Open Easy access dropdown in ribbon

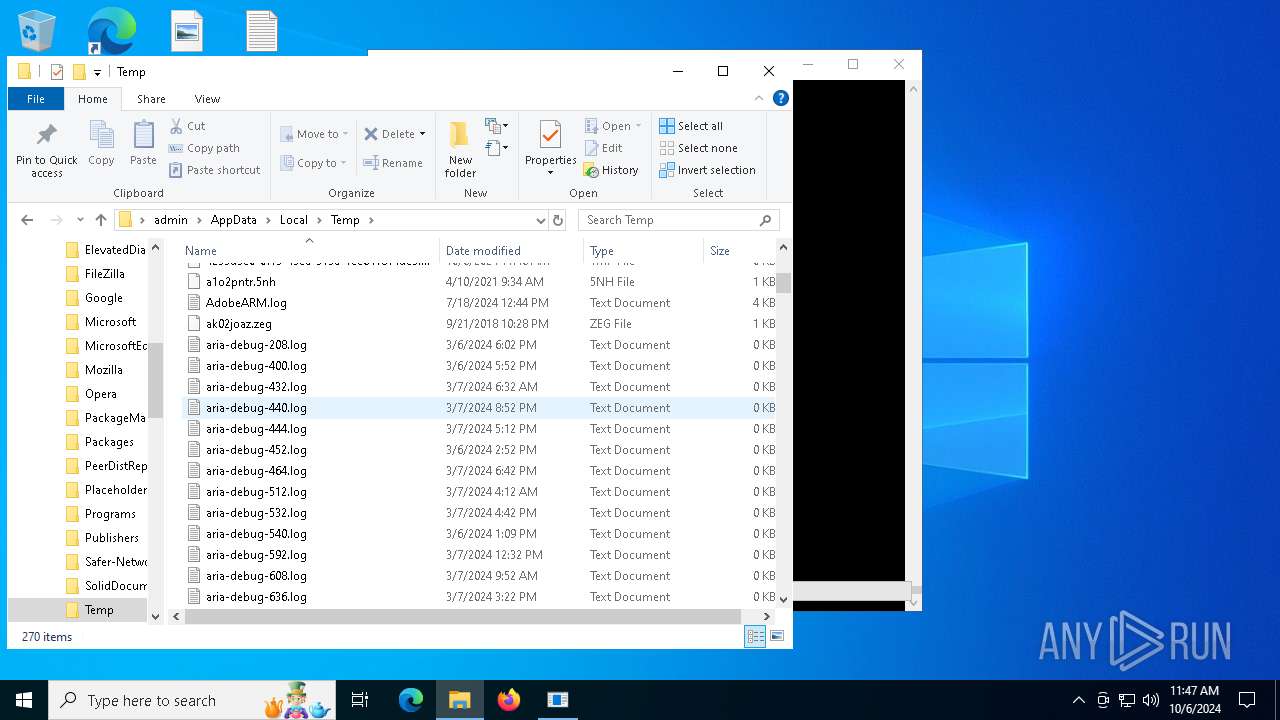[x=497, y=148]
